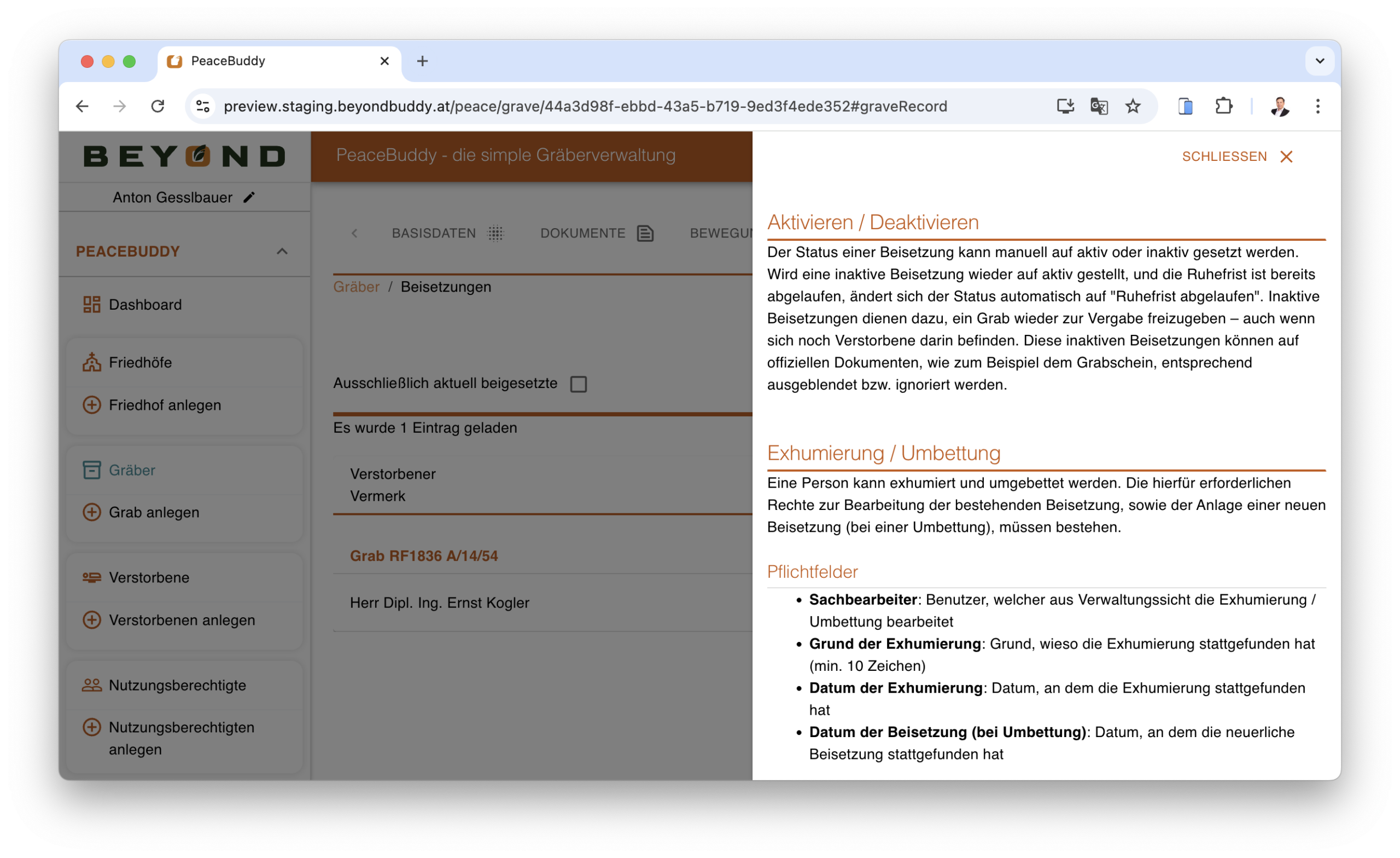Follow the Gräber breadcrumb link
1400x858 pixels.
pos(356,287)
